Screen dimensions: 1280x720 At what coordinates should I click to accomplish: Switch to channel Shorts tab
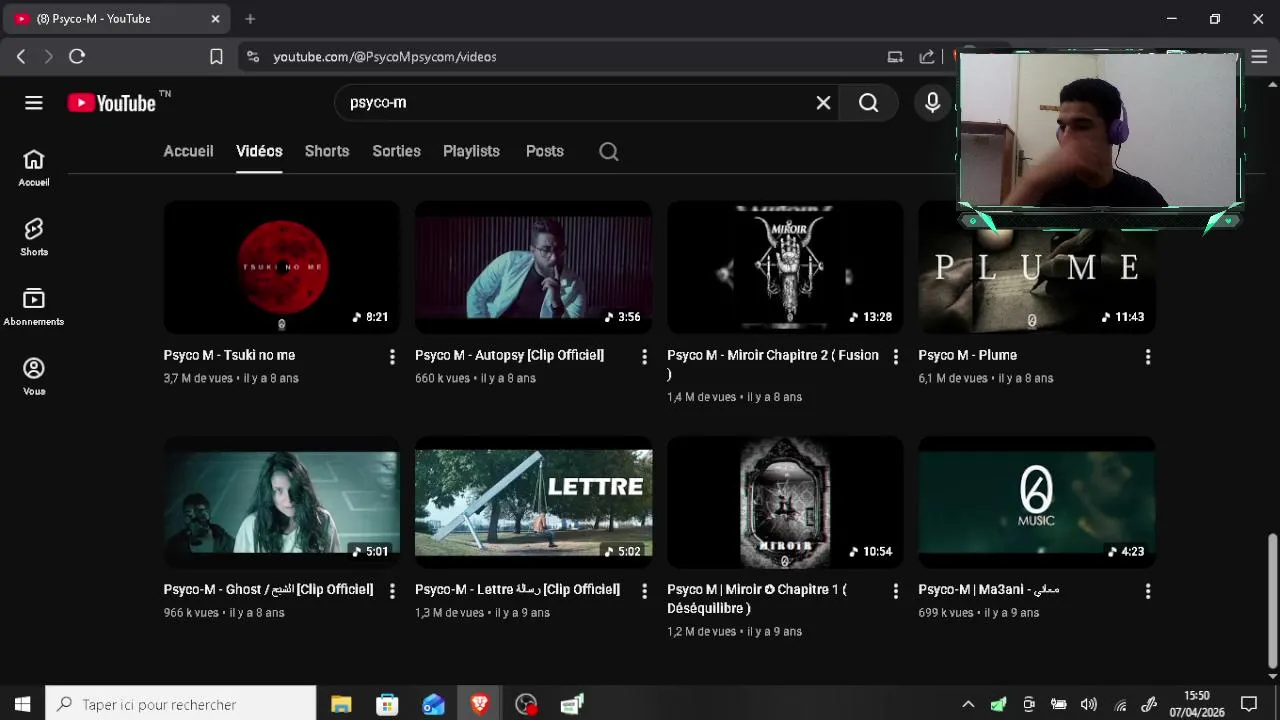click(327, 151)
